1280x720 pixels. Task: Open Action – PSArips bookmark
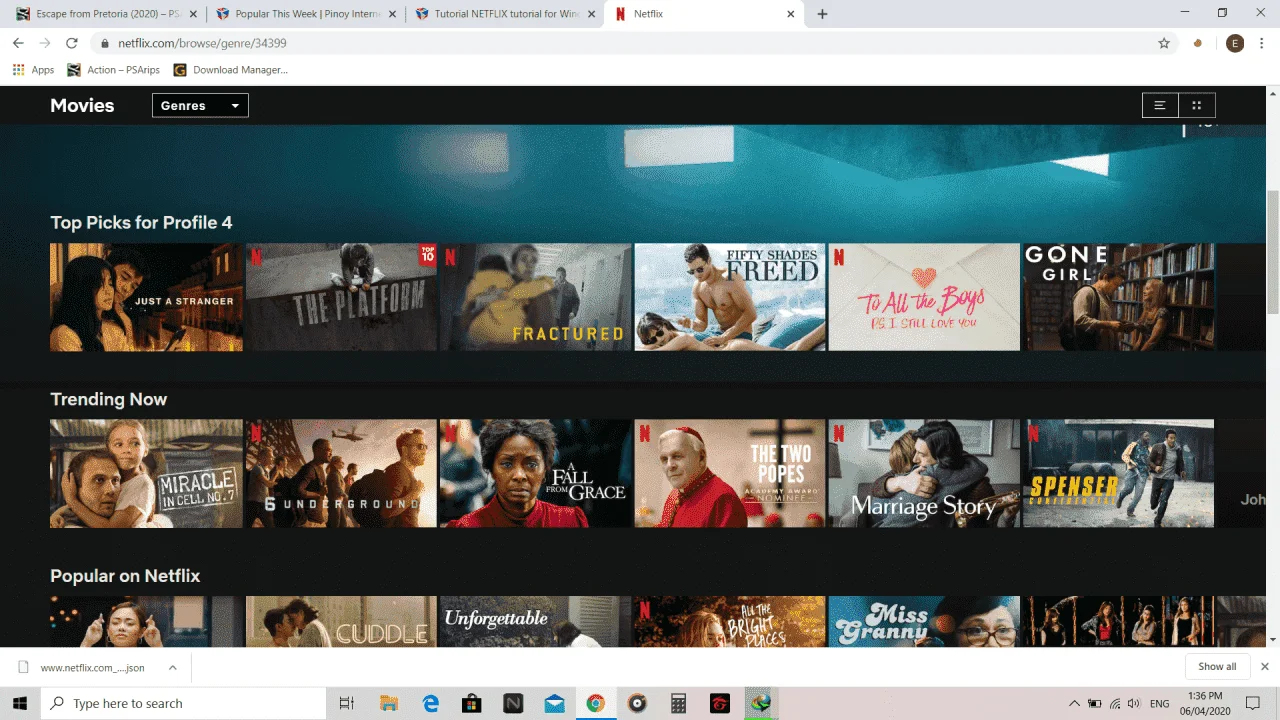(113, 70)
